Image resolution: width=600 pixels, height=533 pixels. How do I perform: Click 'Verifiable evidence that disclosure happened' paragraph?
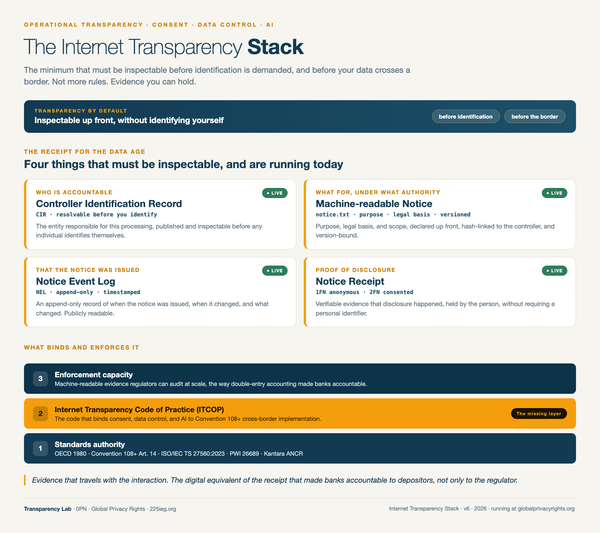(435, 308)
